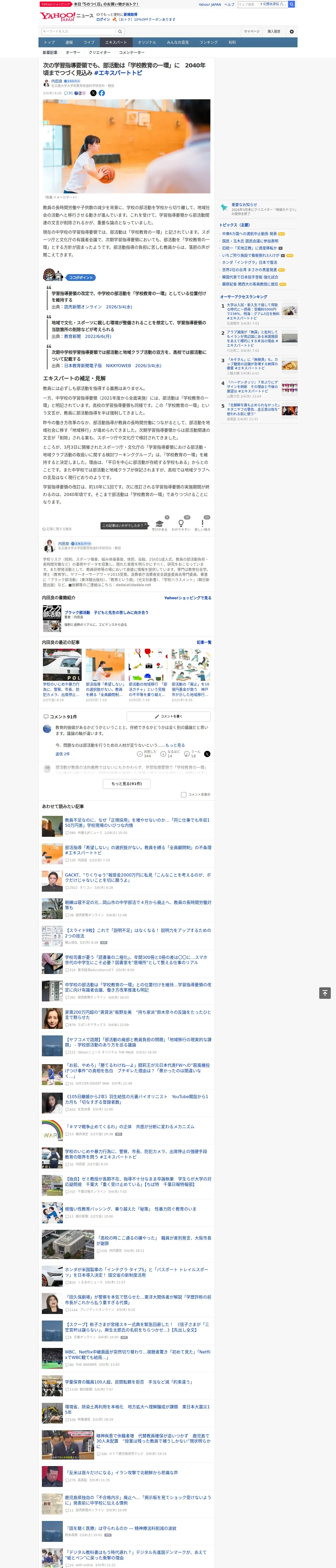
Task: Open the オーサー sub-menu item
Action: (73, 52)
